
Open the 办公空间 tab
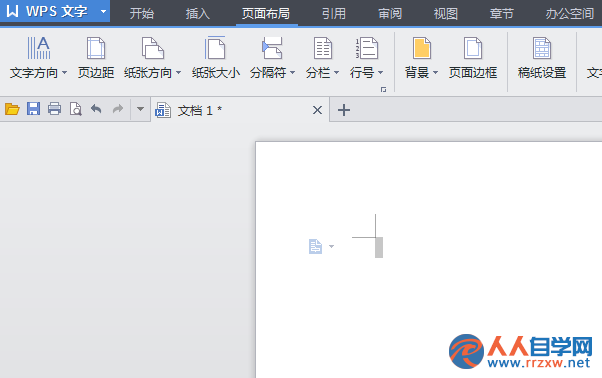click(x=570, y=13)
